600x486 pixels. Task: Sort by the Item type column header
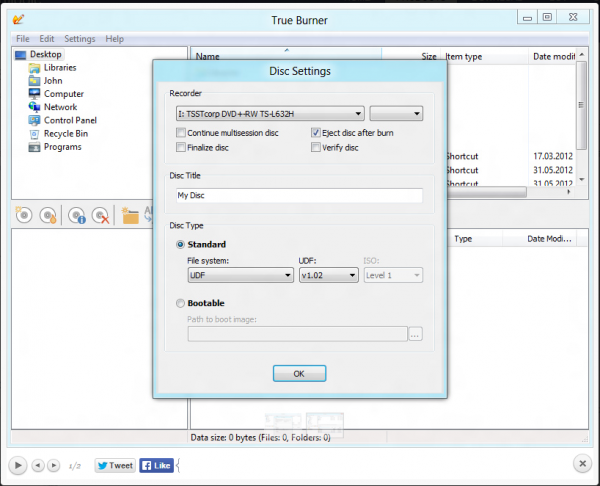click(484, 57)
